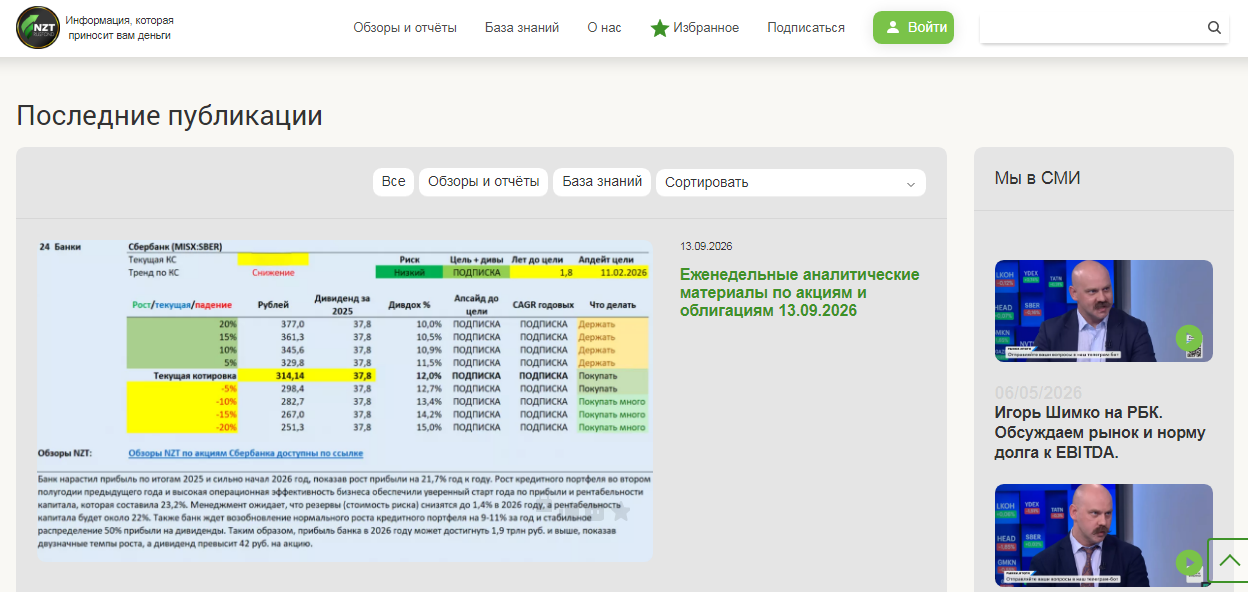Click the date 06/05/2026 in the sidebar
This screenshot has height=592, width=1248.
(1038, 392)
